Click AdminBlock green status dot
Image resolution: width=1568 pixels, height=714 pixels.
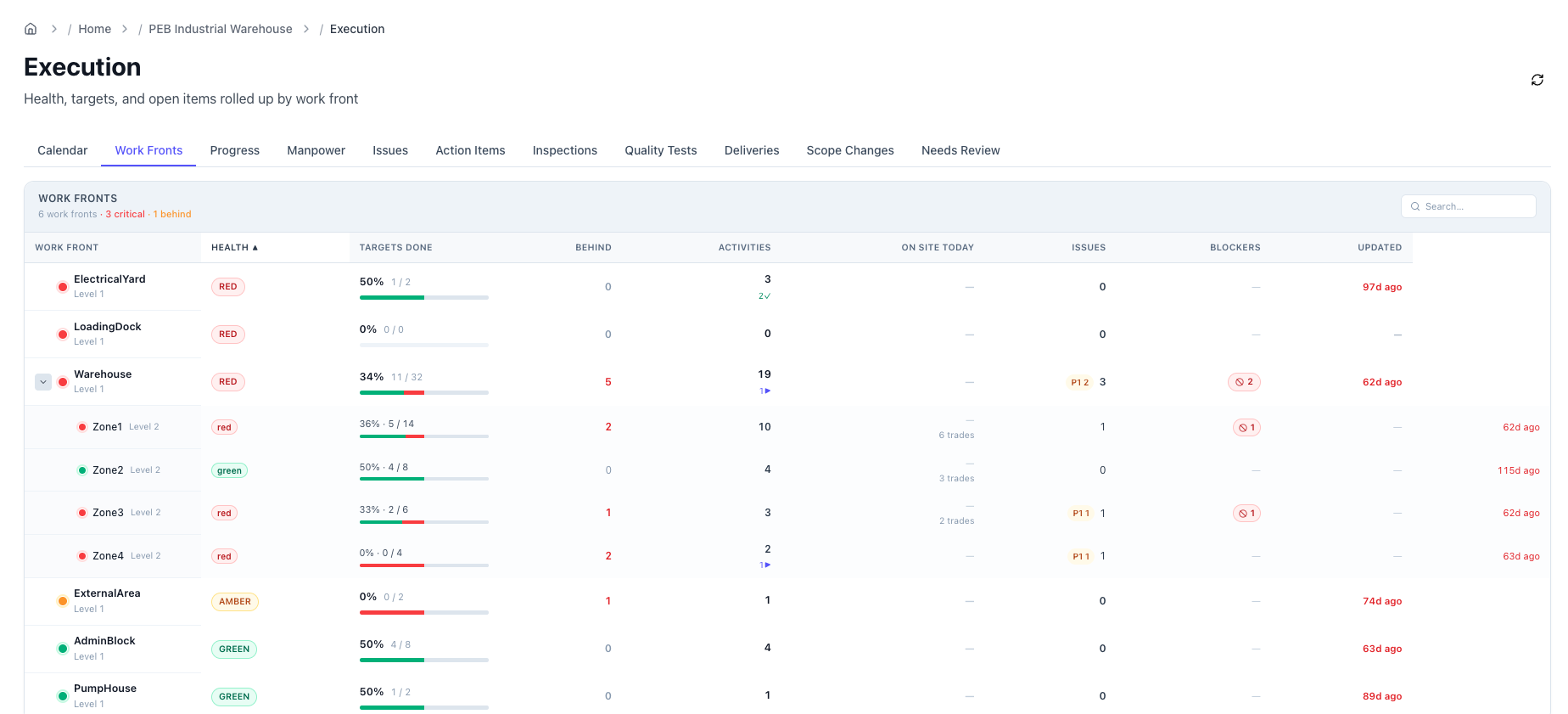(x=63, y=649)
